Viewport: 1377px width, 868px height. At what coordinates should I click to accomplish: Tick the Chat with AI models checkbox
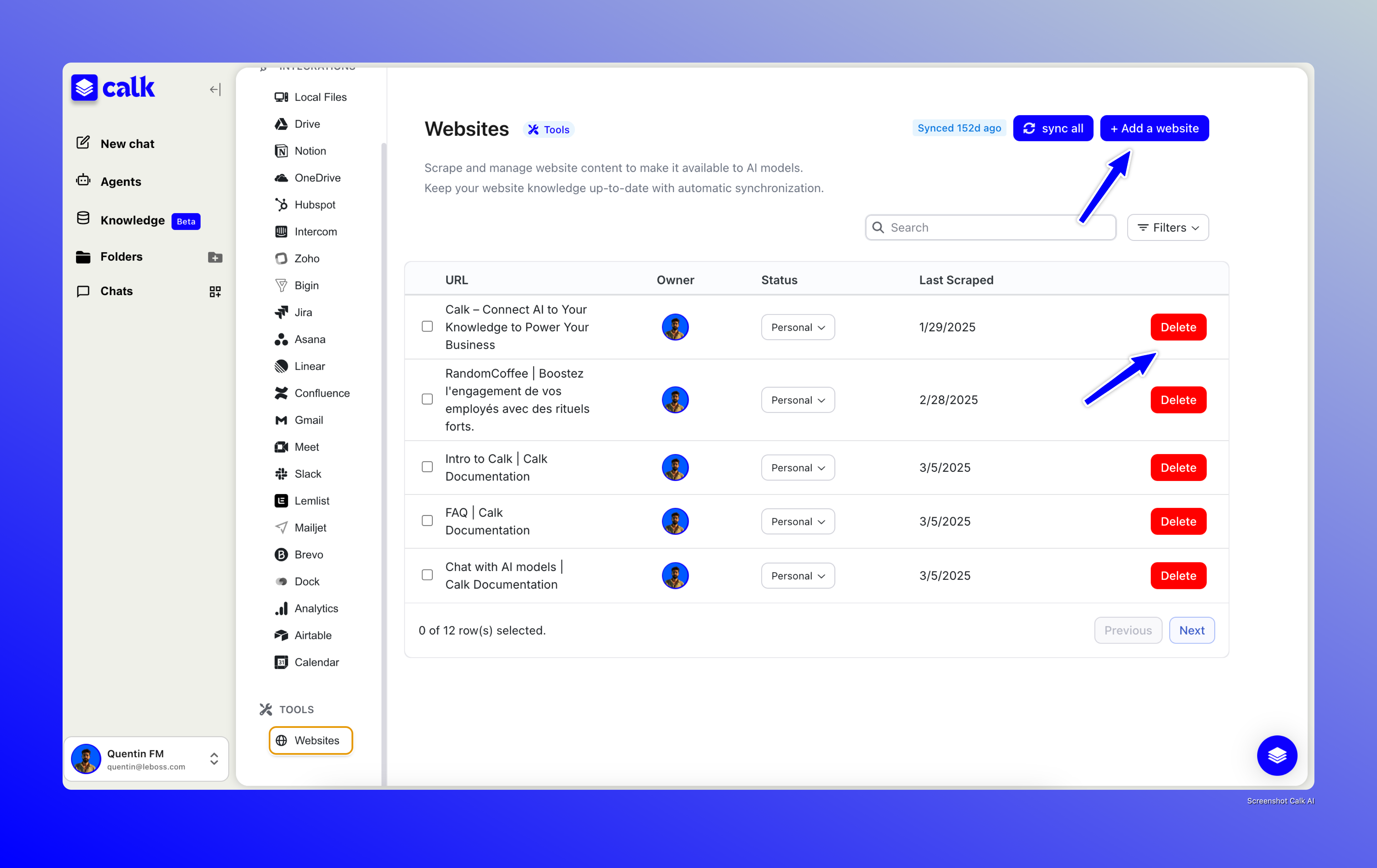427,575
